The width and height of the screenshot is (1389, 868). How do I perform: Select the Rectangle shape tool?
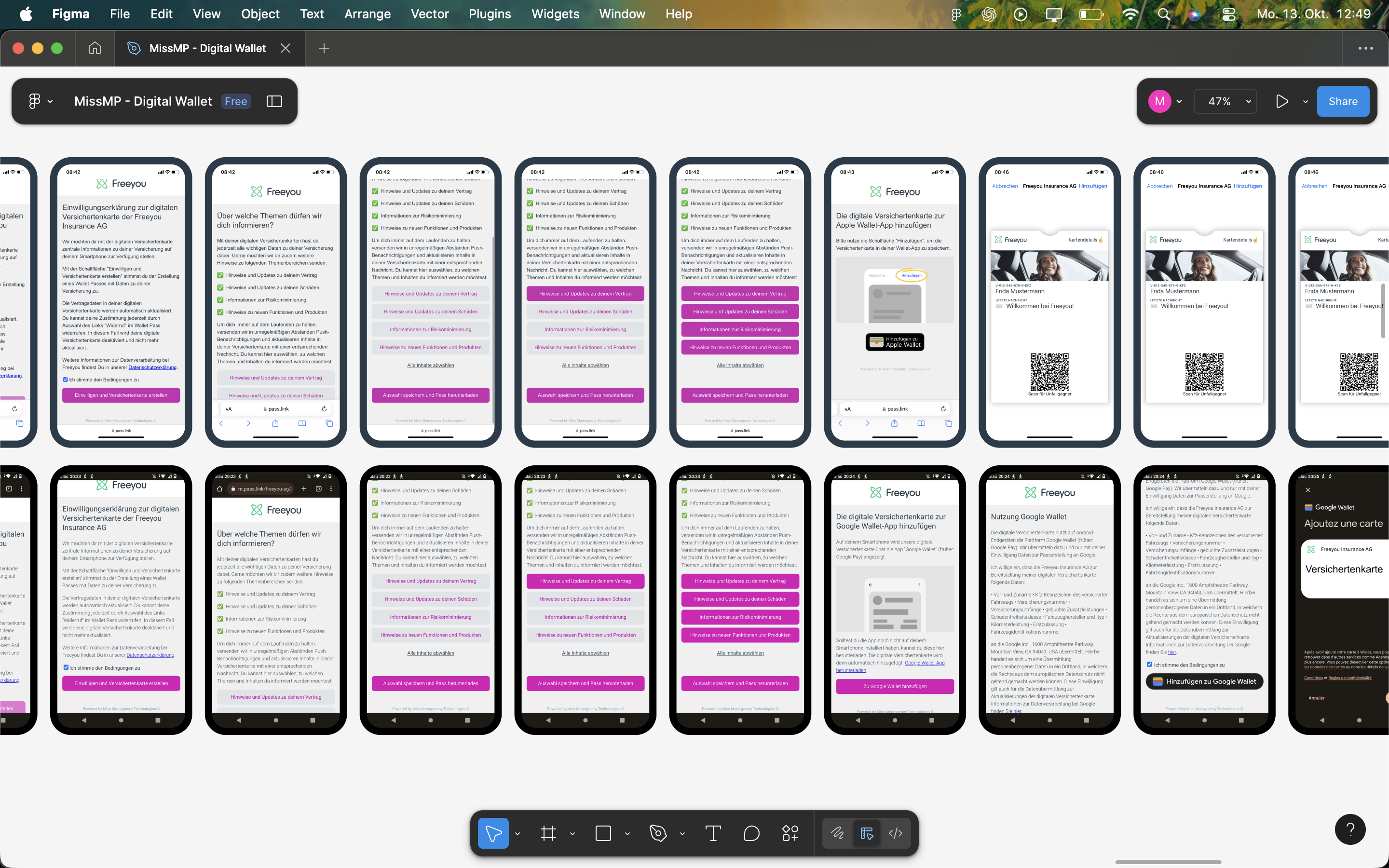point(603,833)
